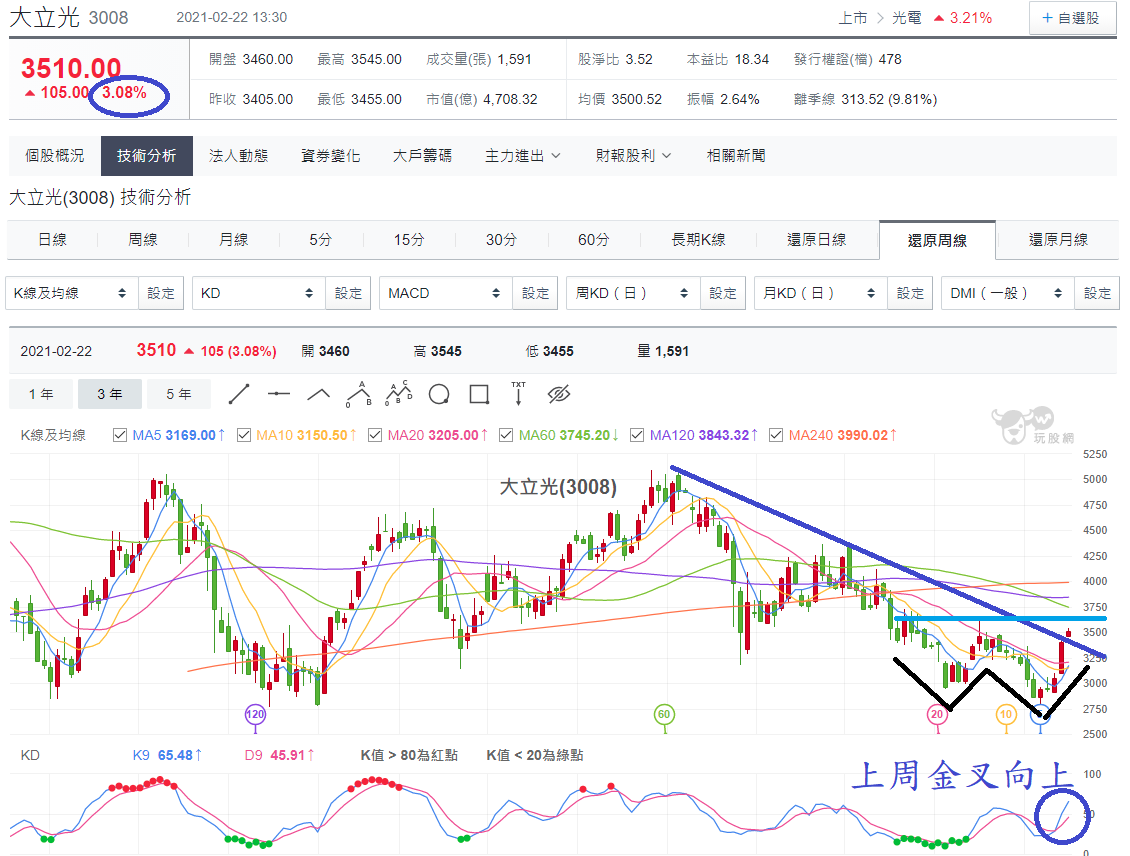The height and width of the screenshot is (856, 1130).
Task: Toggle the hide drawings eye icon
Action: [x=559, y=394]
